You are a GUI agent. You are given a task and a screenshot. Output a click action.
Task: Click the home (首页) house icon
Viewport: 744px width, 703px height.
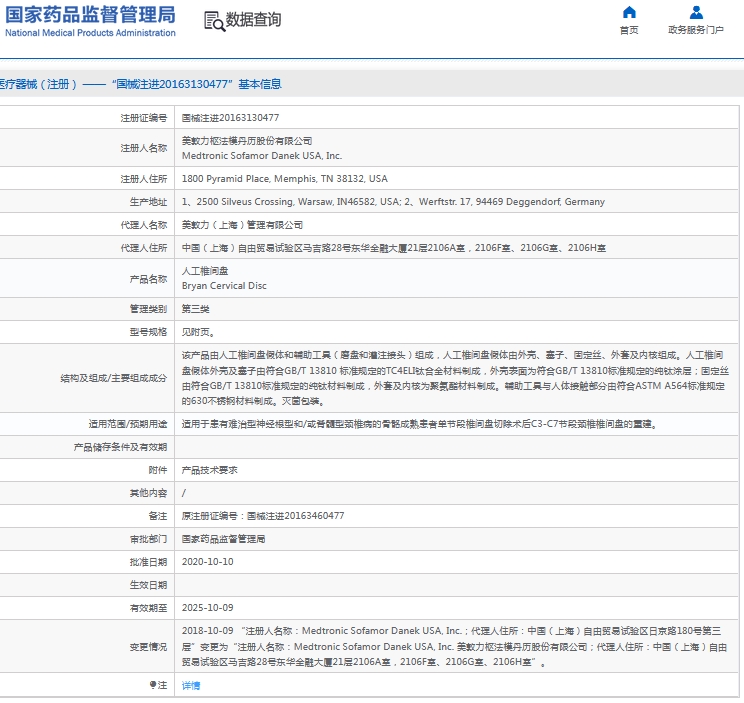[629, 12]
